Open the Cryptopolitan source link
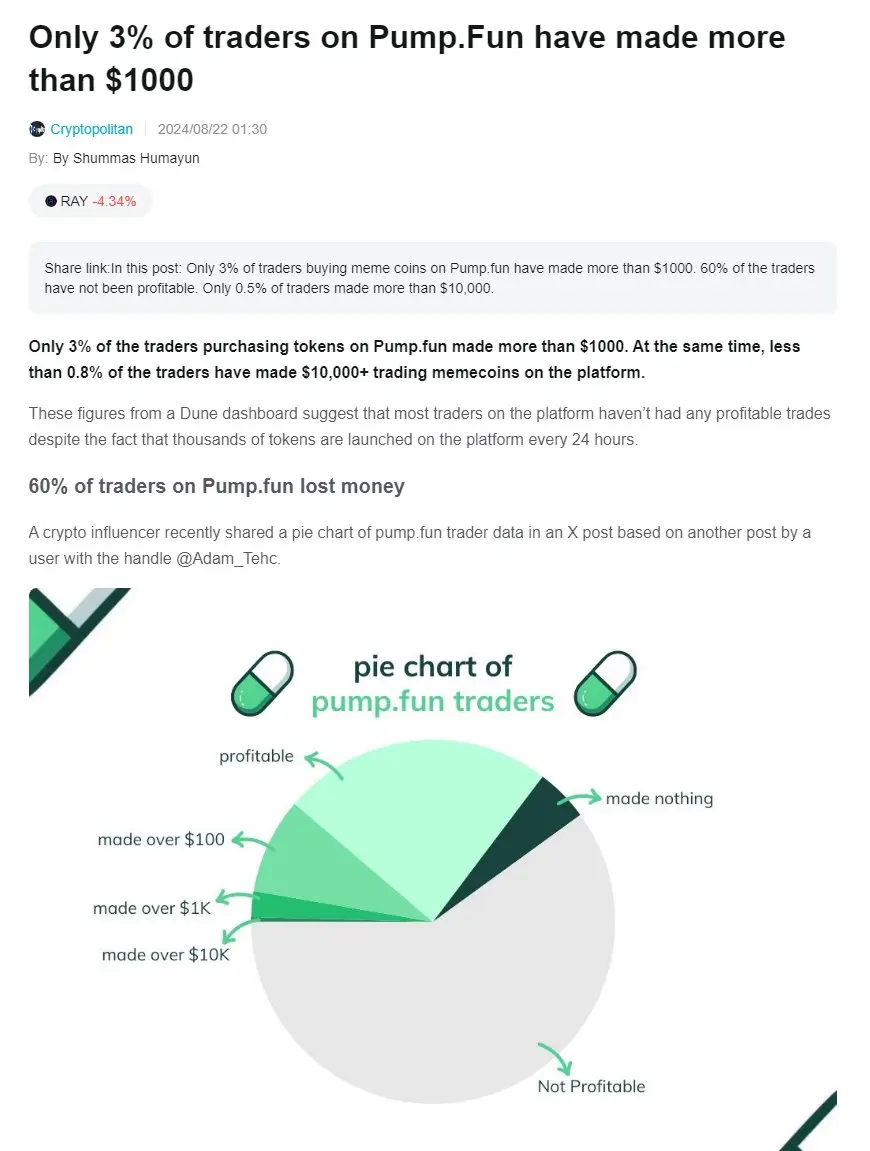 [x=91, y=129]
